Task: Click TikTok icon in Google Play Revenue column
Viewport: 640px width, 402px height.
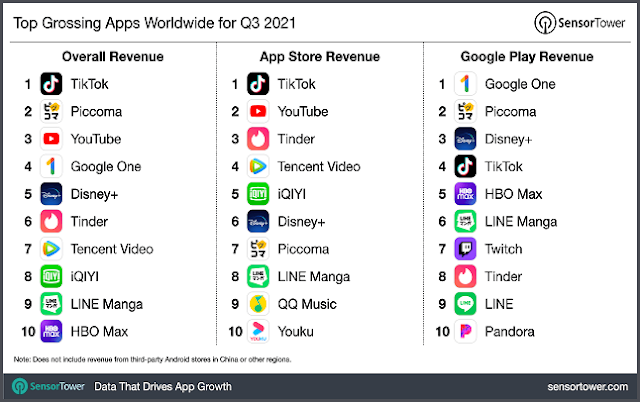Action: click(x=465, y=167)
